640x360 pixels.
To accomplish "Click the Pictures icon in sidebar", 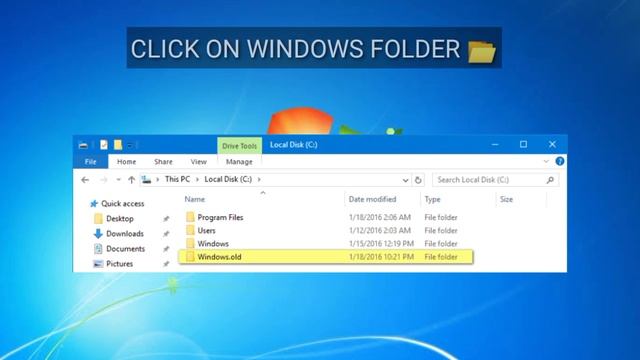I will [x=98, y=264].
